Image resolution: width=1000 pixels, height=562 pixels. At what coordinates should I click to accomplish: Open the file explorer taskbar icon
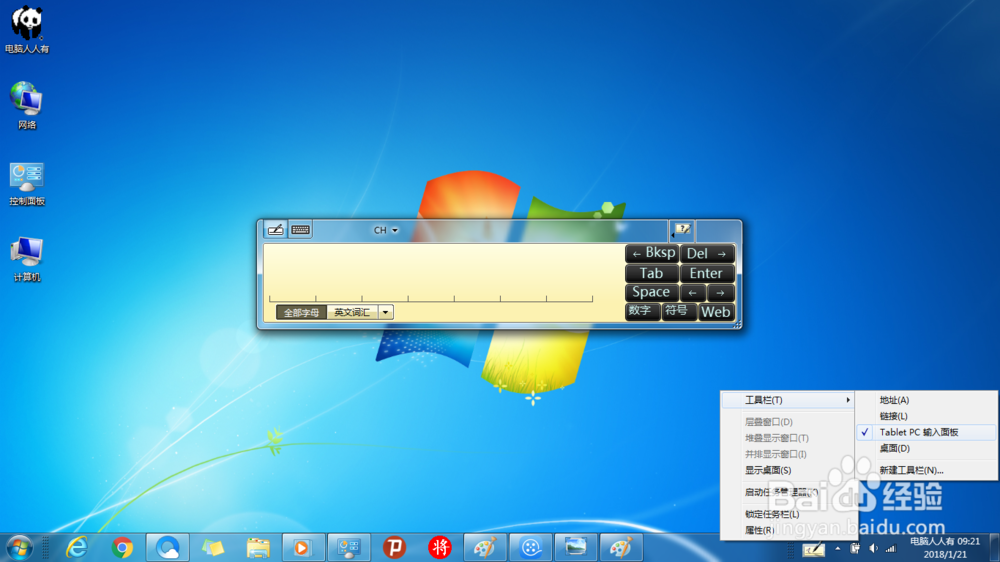pyautogui.click(x=258, y=548)
